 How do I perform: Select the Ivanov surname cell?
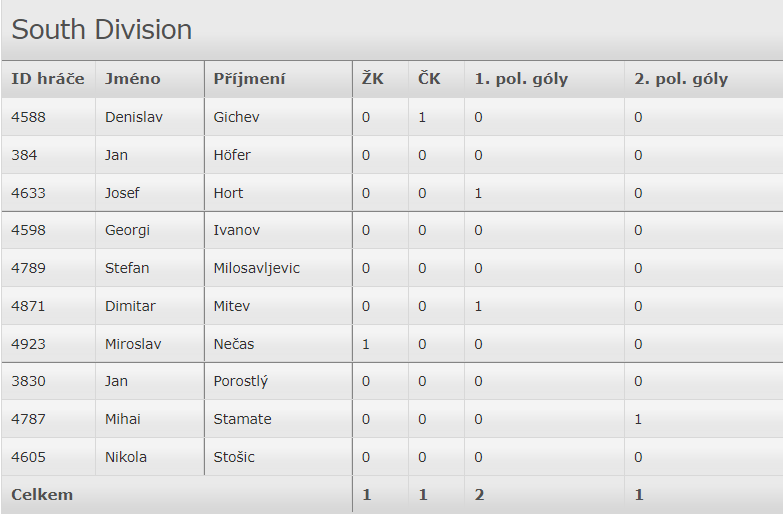coord(236,230)
